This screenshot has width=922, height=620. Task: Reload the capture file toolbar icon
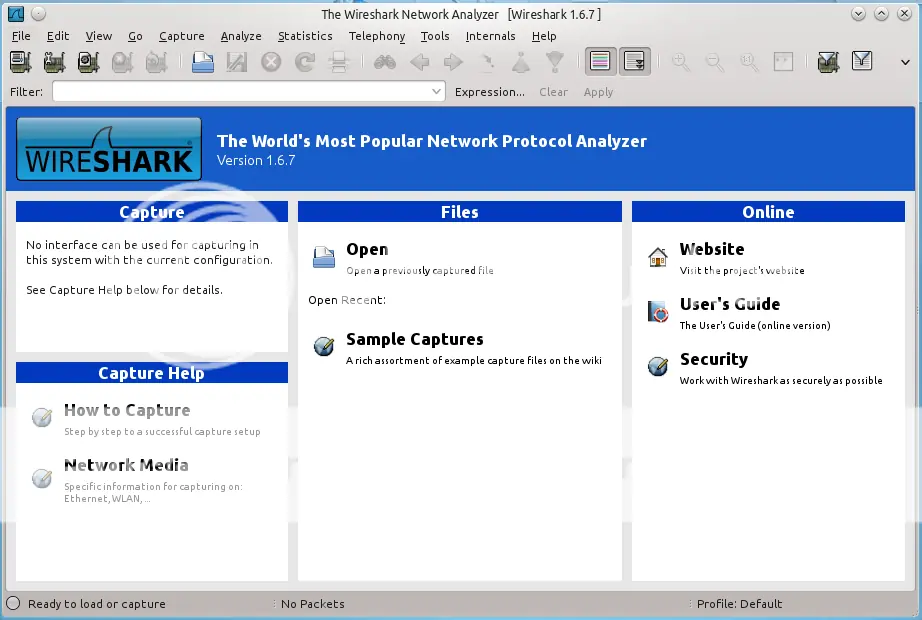click(x=305, y=62)
